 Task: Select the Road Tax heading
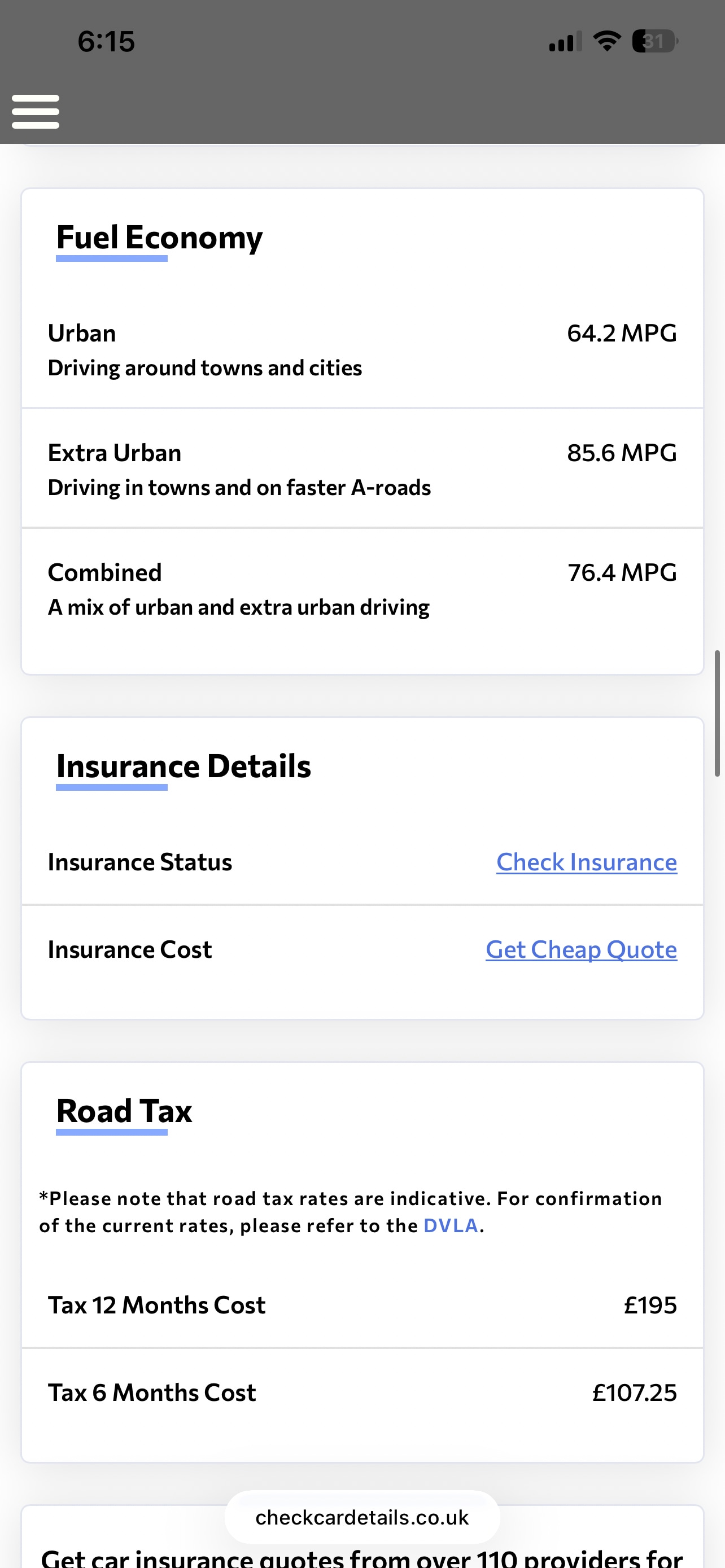click(x=124, y=1111)
